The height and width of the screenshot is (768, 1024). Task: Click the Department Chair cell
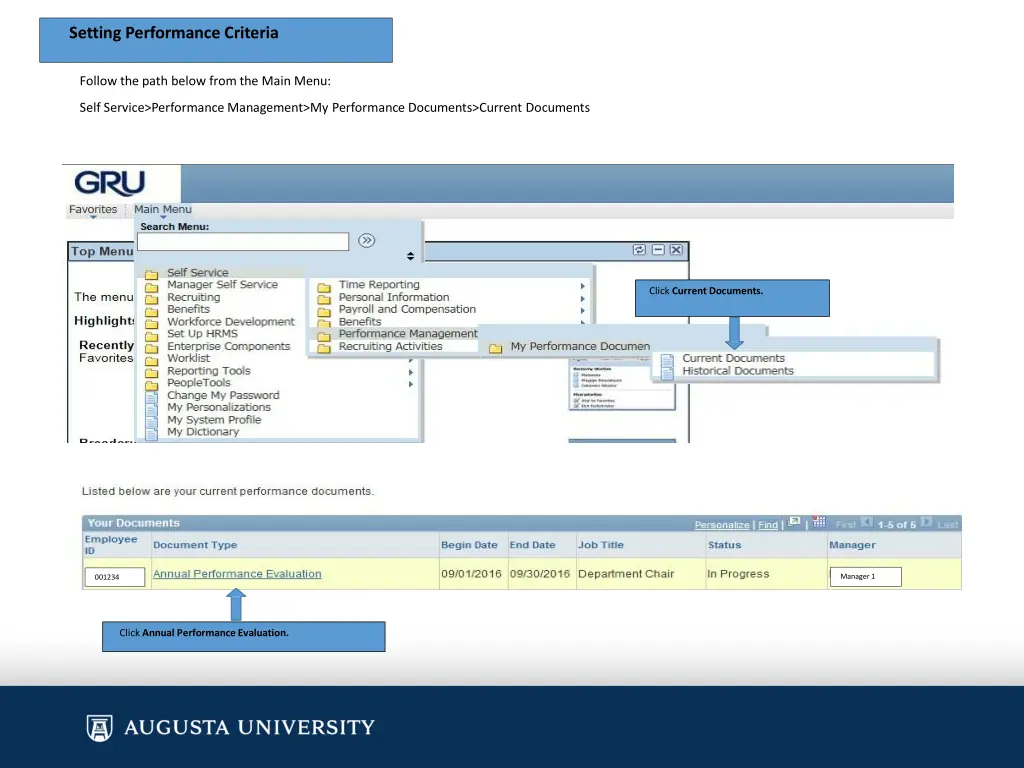(x=626, y=574)
